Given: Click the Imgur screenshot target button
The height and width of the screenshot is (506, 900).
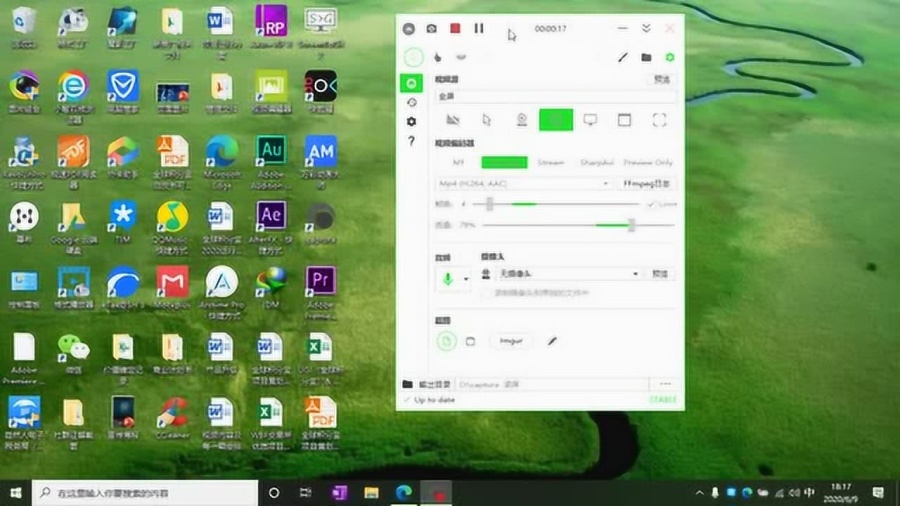Looking at the screenshot, I should (511, 341).
